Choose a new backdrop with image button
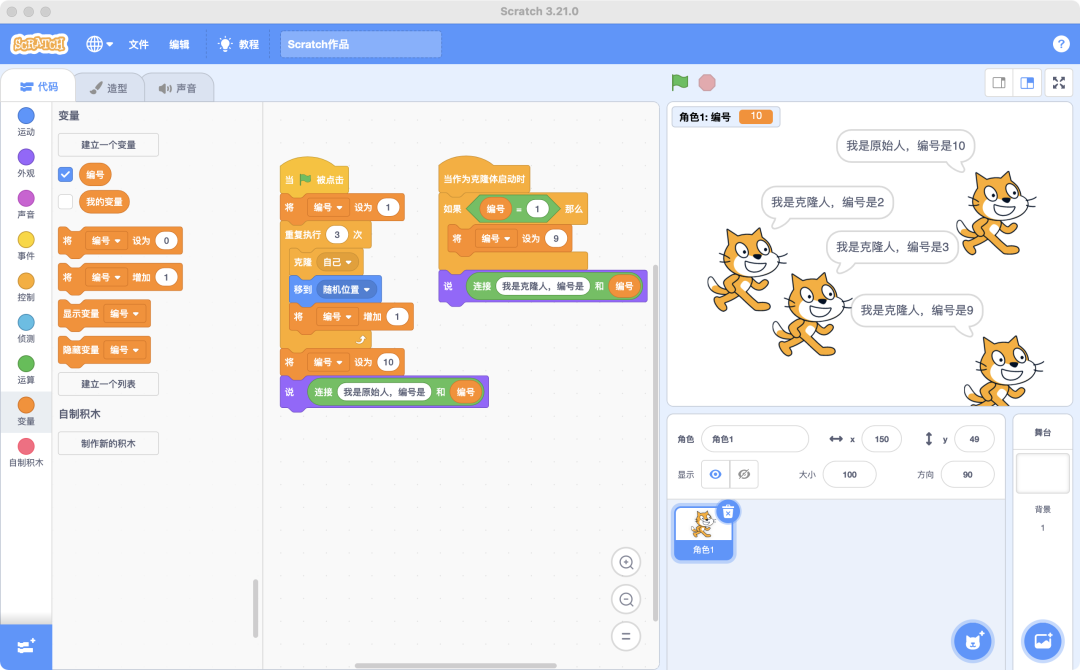This screenshot has width=1080, height=670. [x=1043, y=641]
